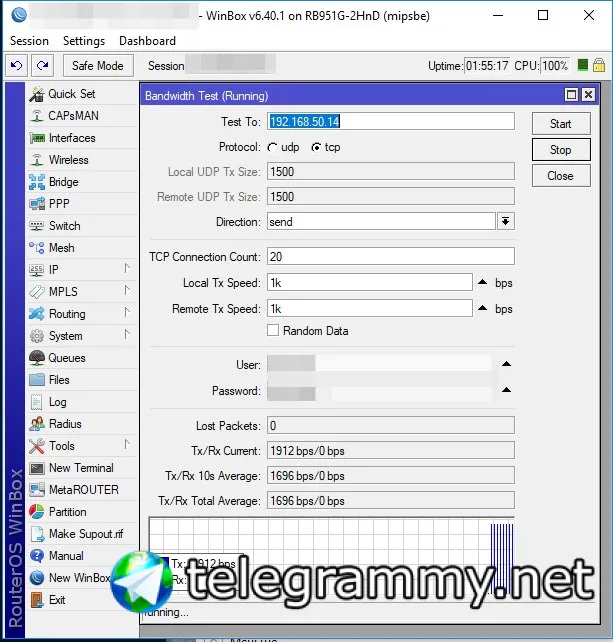Select the tcp protocol radio button
This screenshot has height=642, width=613.
[x=316, y=147]
